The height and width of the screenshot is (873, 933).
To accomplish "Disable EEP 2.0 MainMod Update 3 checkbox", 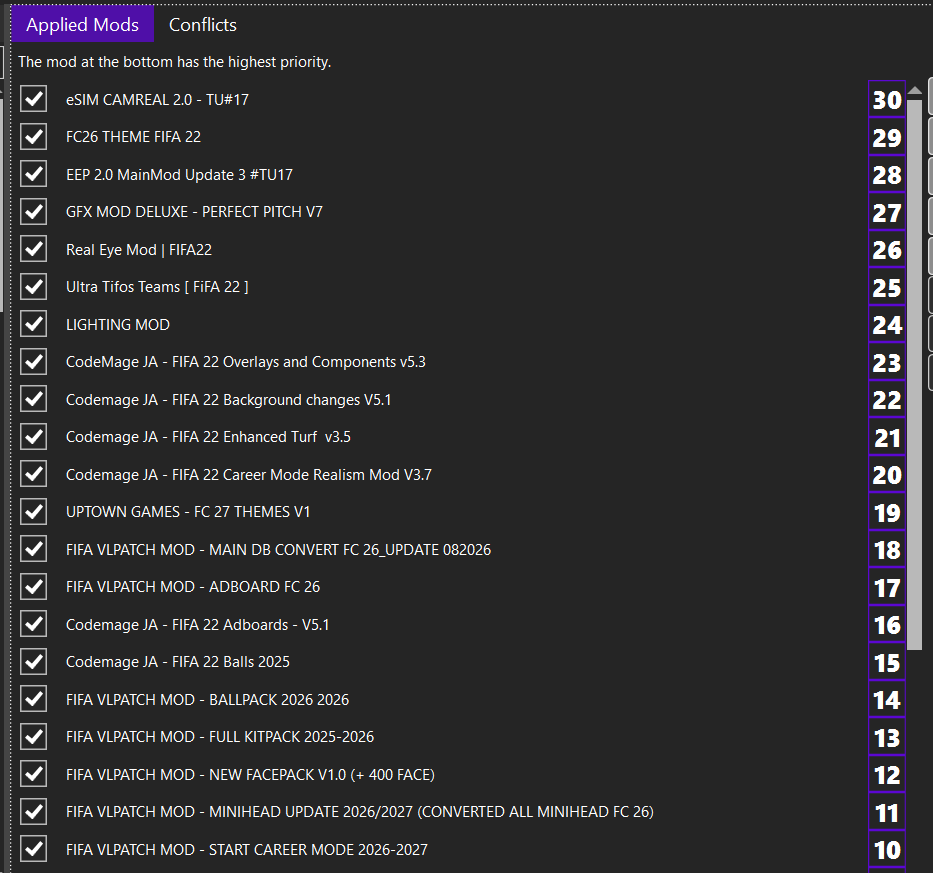I will [x=33, y=174].
